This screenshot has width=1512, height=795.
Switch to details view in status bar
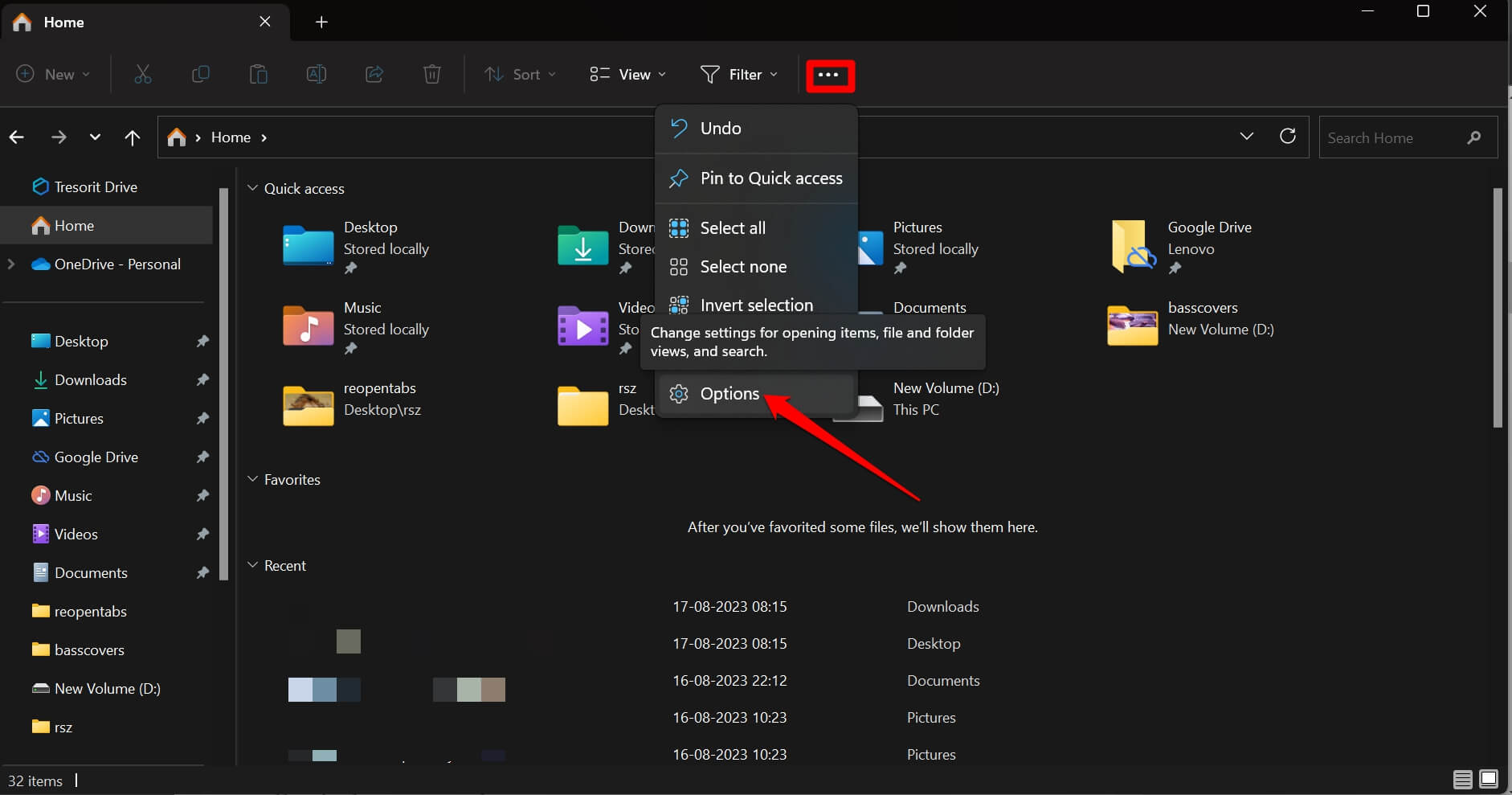(1462, 779)
